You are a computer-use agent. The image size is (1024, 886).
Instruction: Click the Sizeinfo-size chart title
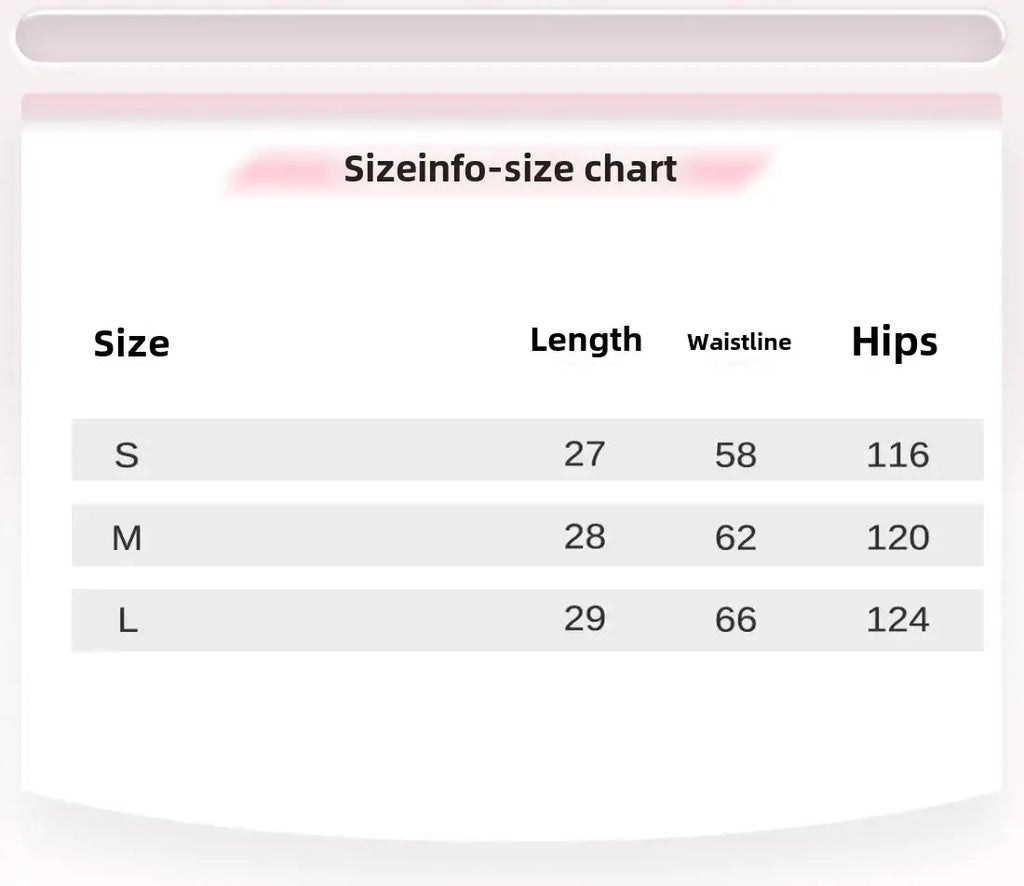tap(510, 169)
